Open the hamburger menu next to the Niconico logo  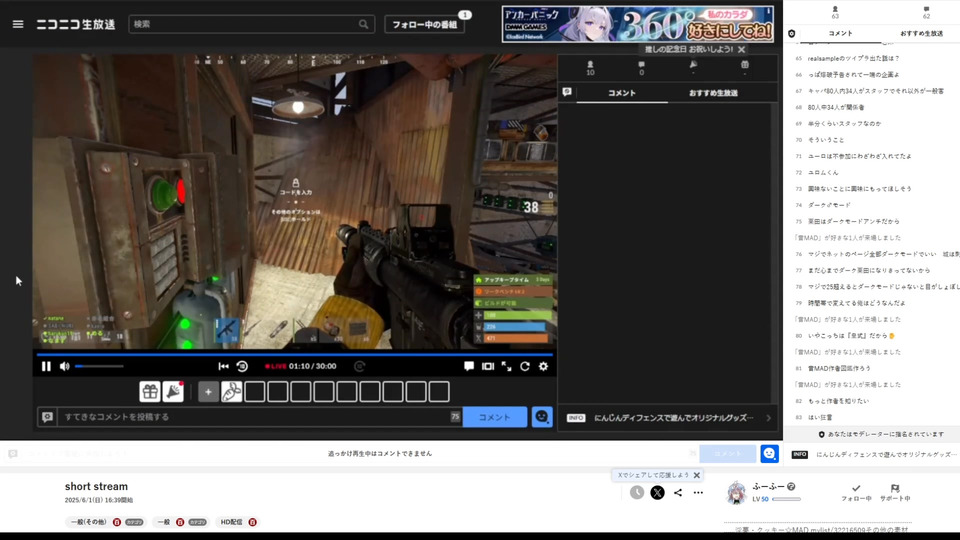(18, 24)
